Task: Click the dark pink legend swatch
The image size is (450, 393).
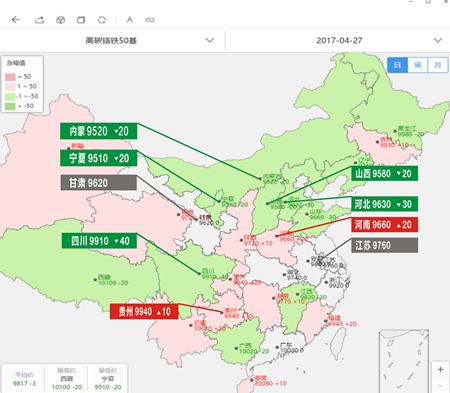Action: [10, 77]
